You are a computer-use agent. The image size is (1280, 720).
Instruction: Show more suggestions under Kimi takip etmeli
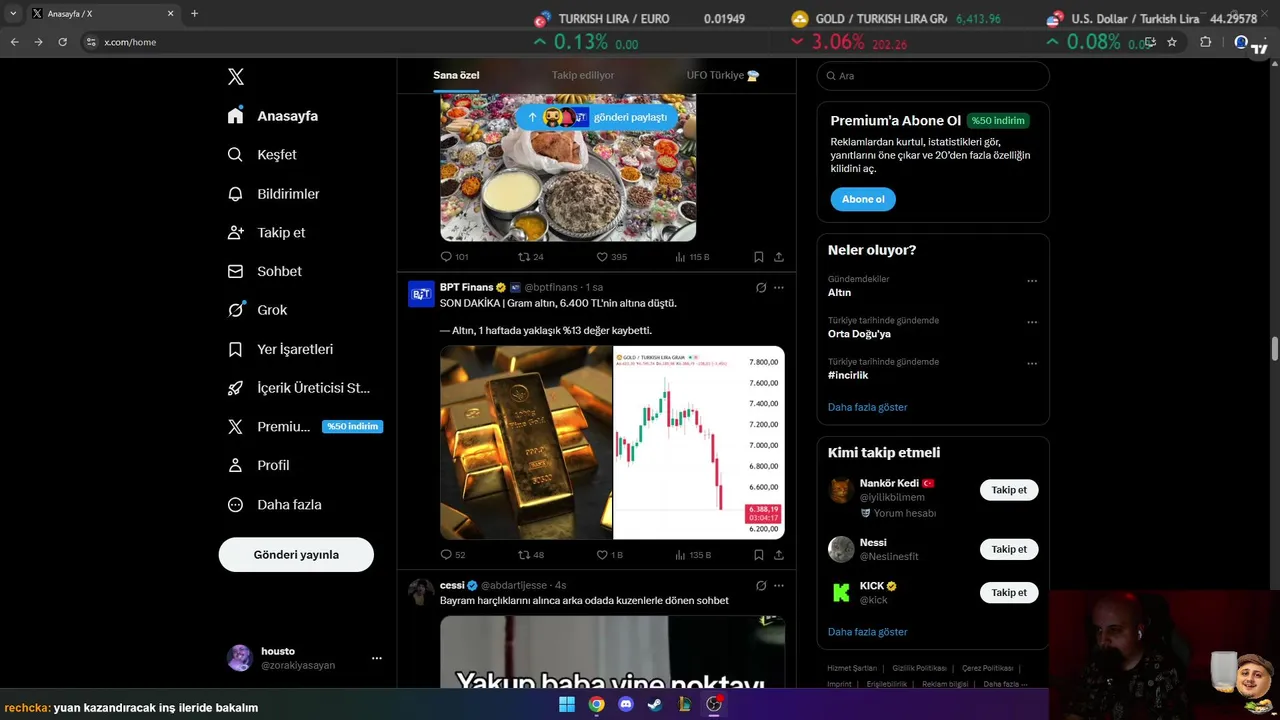pos(867,632)
